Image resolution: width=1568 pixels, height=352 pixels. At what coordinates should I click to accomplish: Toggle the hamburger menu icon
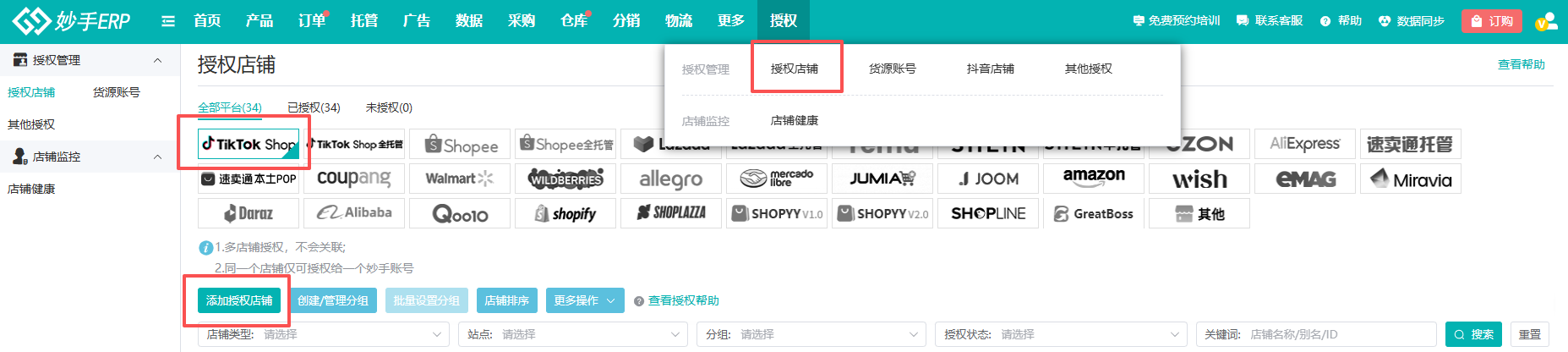[168, 21]
